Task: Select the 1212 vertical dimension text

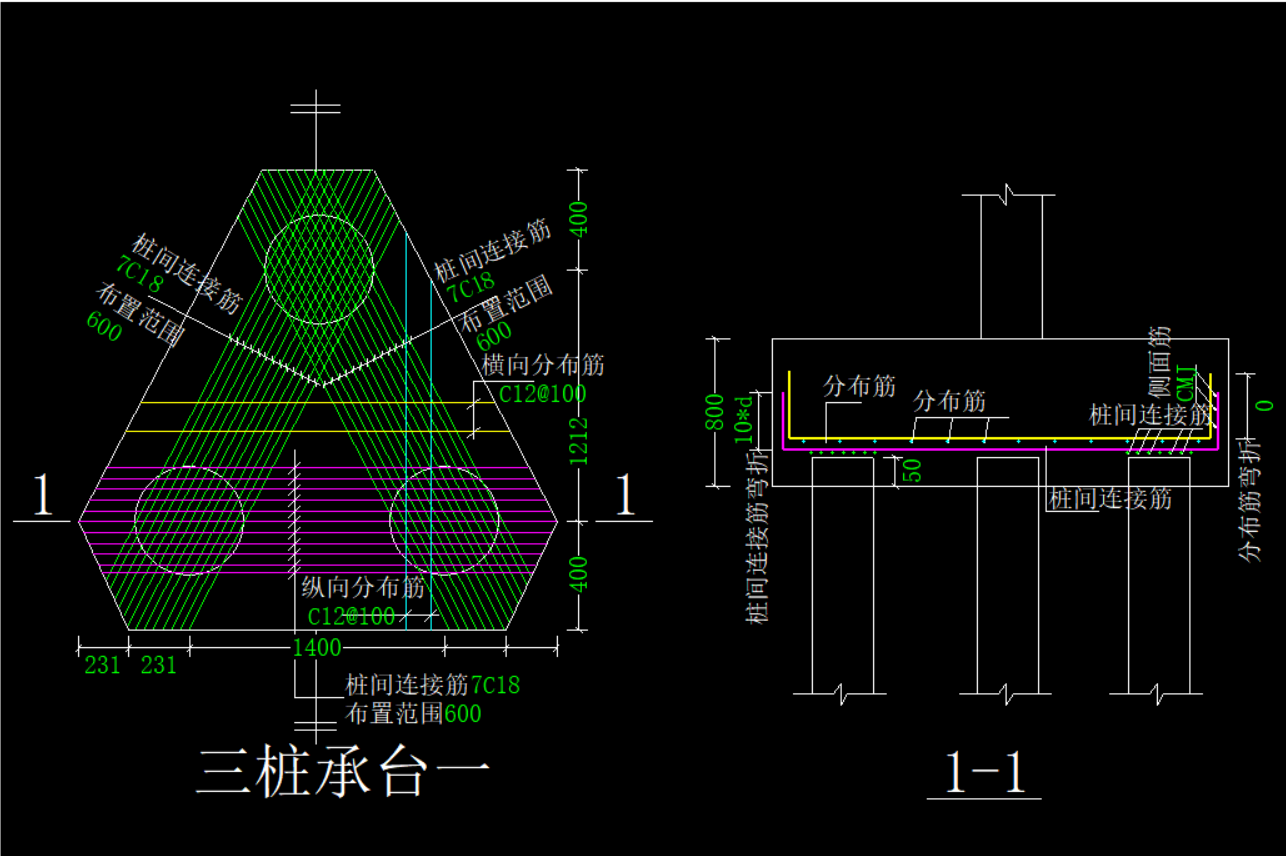Action: pos(578,443)
